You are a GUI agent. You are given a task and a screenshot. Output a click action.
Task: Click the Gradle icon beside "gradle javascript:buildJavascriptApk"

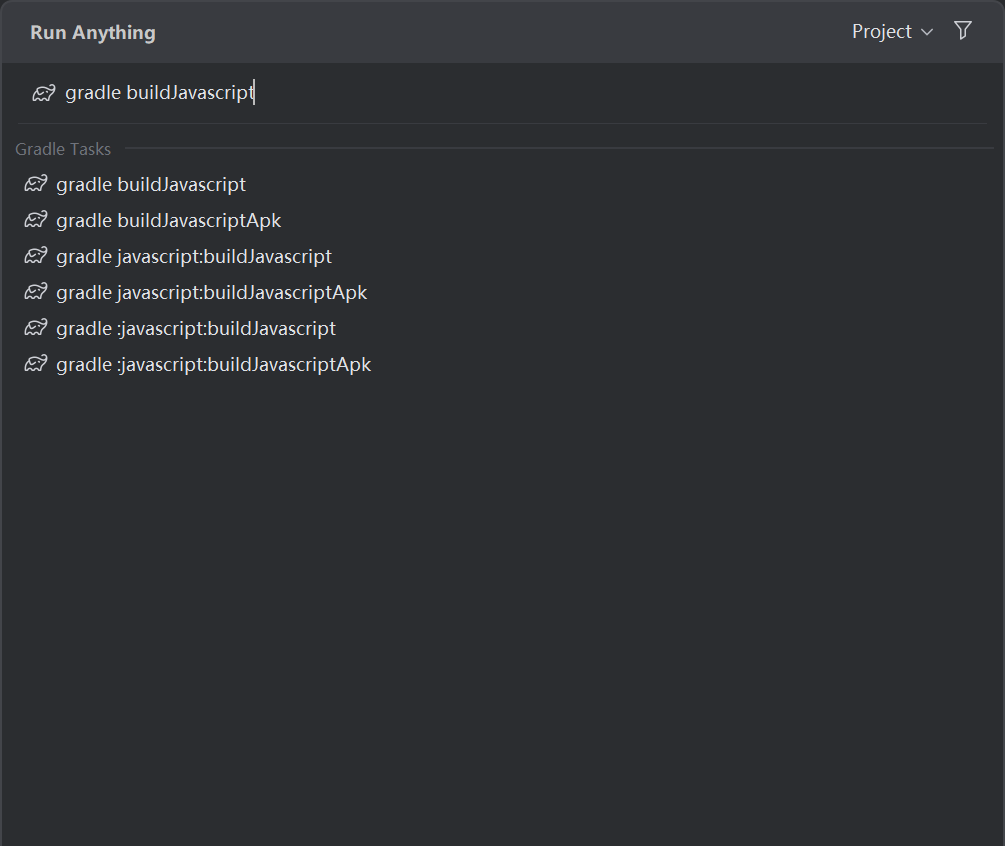[35, 292]
